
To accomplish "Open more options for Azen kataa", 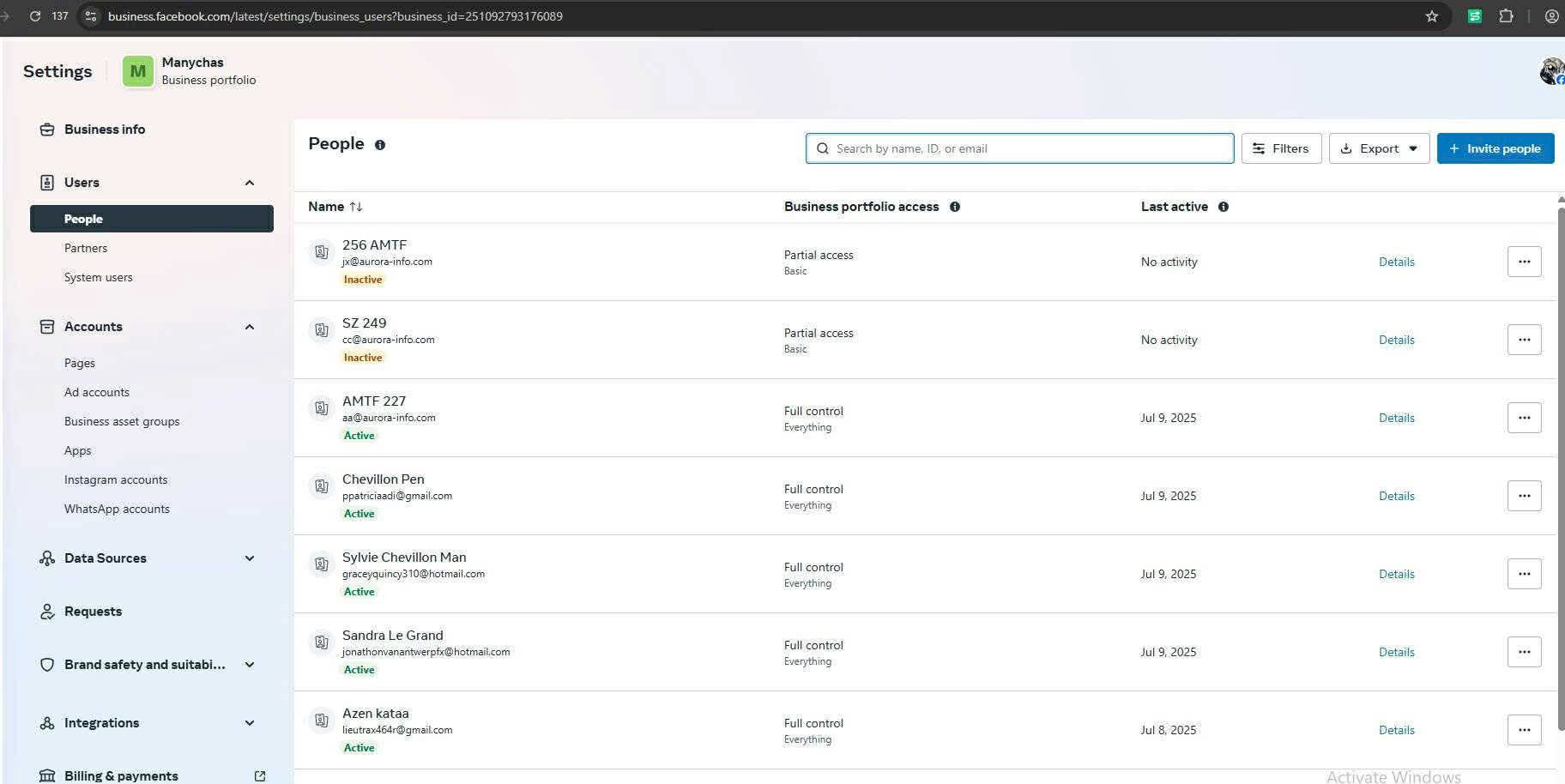I will 1524,730.
